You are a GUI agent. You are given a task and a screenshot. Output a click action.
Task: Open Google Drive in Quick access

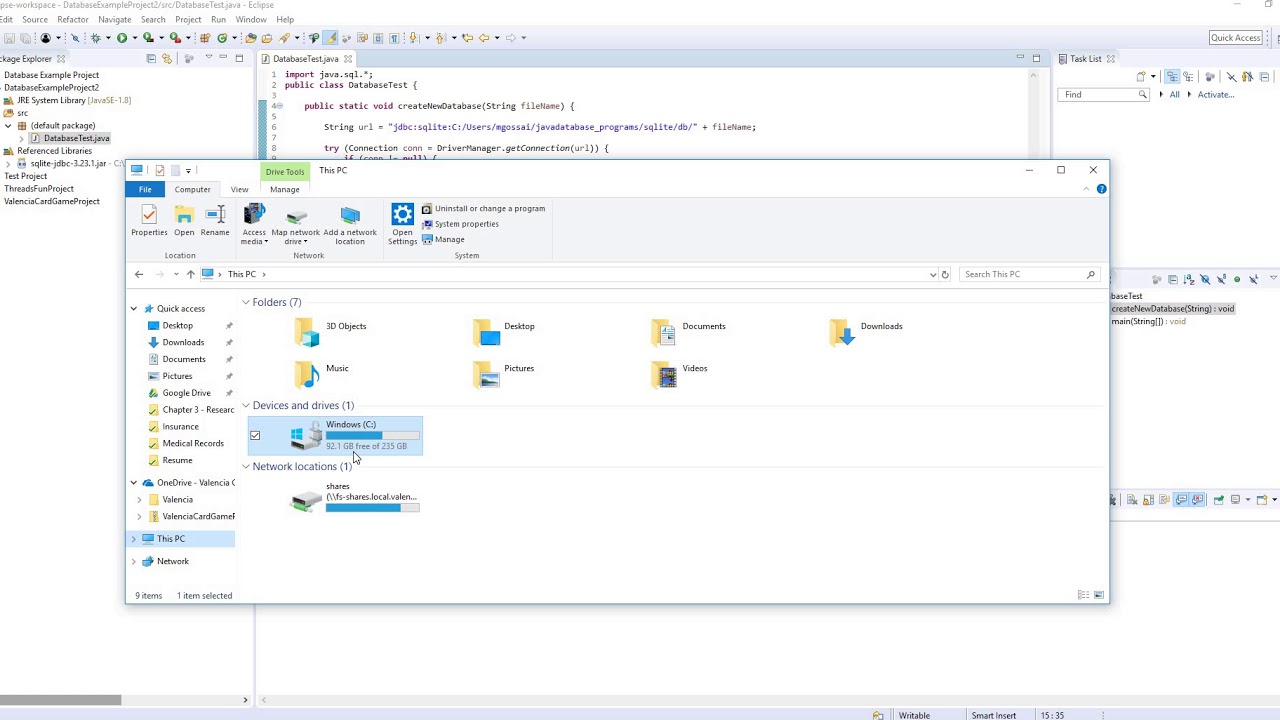[186, 393]
